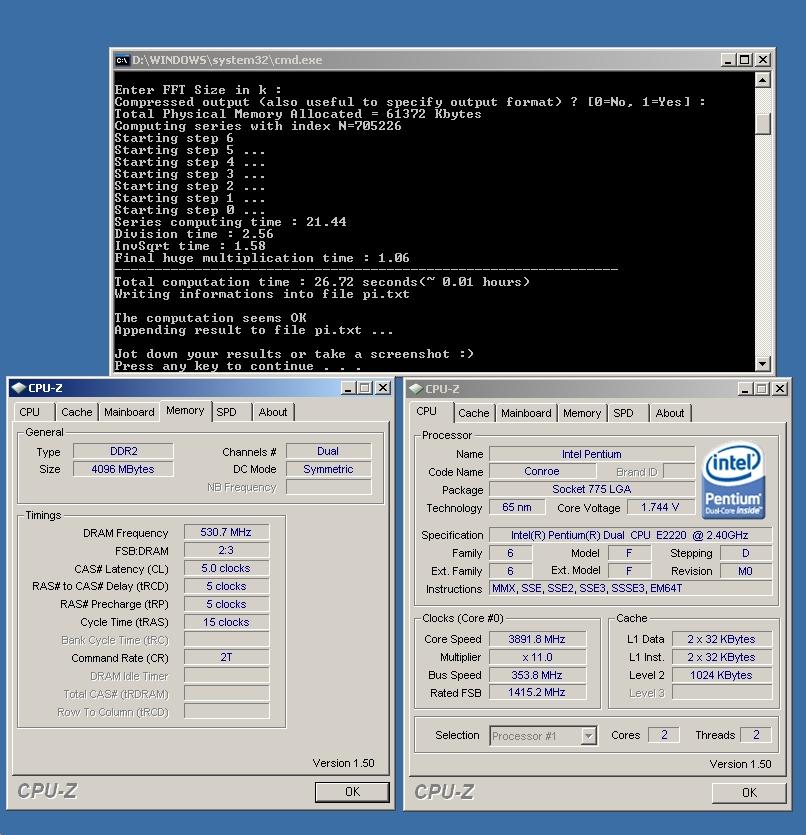Click the Core Speed 3891.8 MHz value
Image resolution: width=806 pixels, height=835 pixels.
point(537,639)
